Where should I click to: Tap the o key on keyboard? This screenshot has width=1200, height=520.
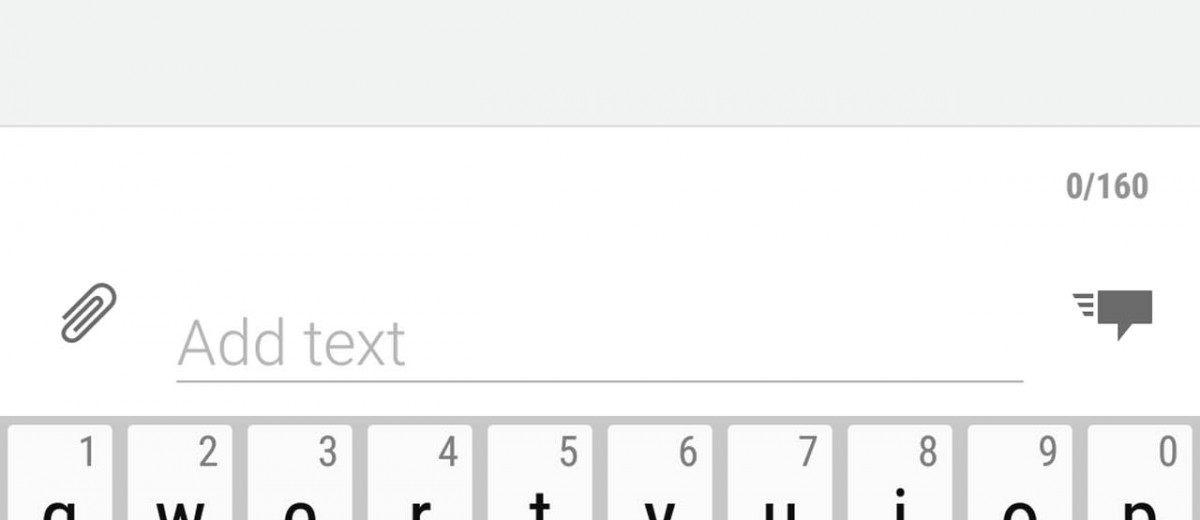[1020, 473]
